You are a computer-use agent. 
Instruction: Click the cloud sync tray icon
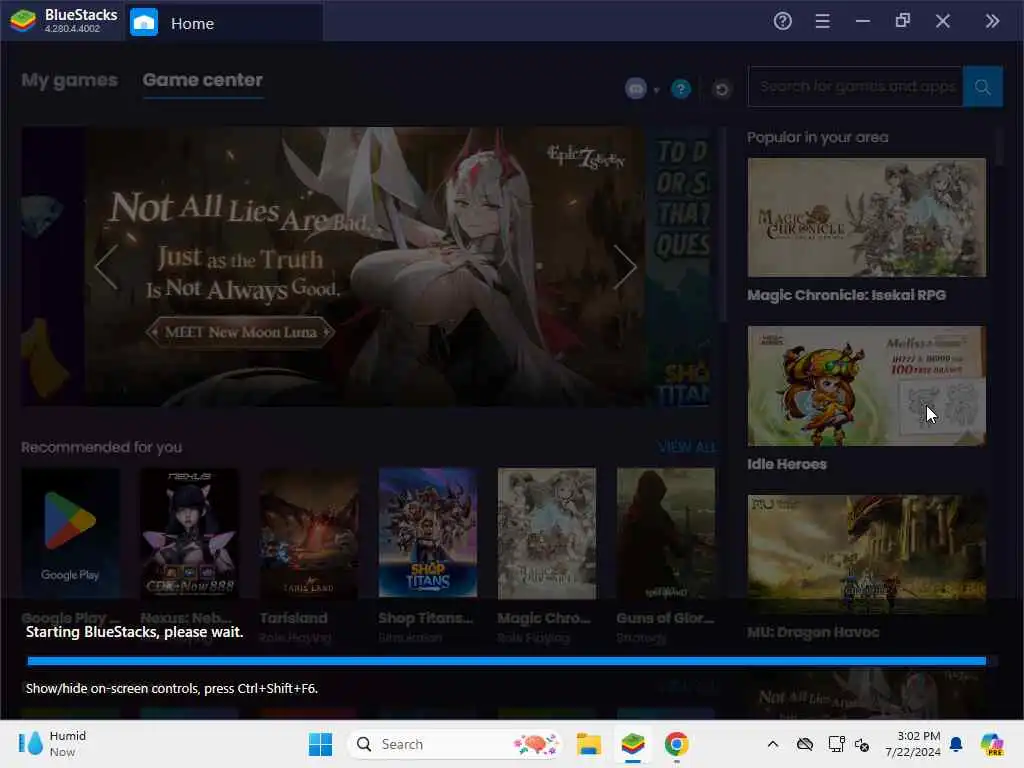coord(805,744)
